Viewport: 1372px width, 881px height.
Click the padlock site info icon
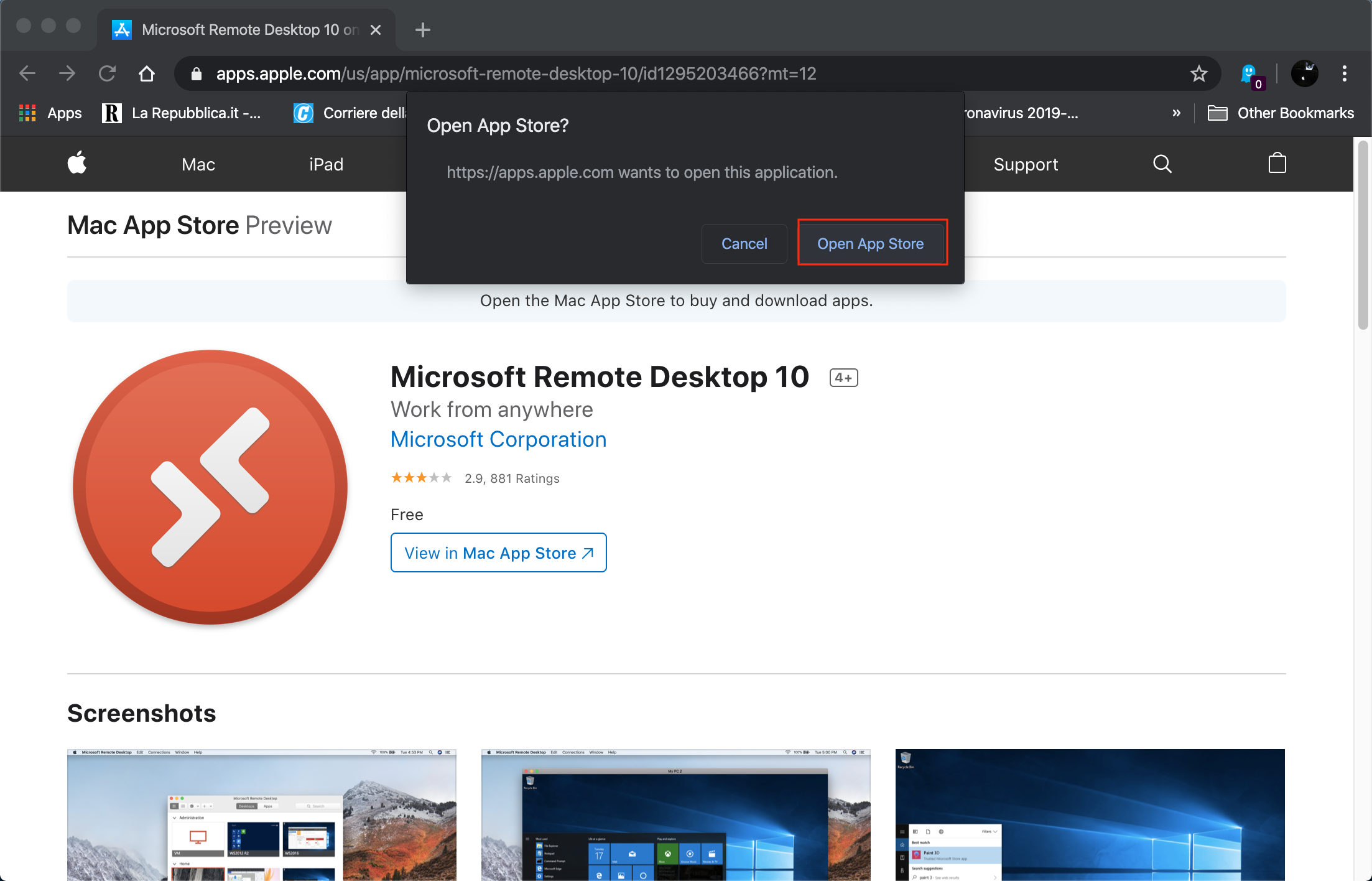point(197,73)
